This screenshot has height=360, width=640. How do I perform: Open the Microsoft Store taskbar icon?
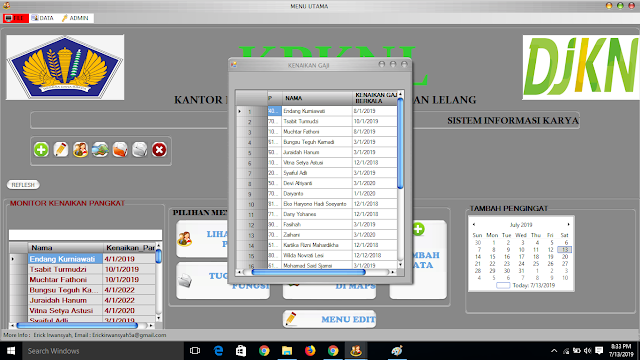click(241, 351)
